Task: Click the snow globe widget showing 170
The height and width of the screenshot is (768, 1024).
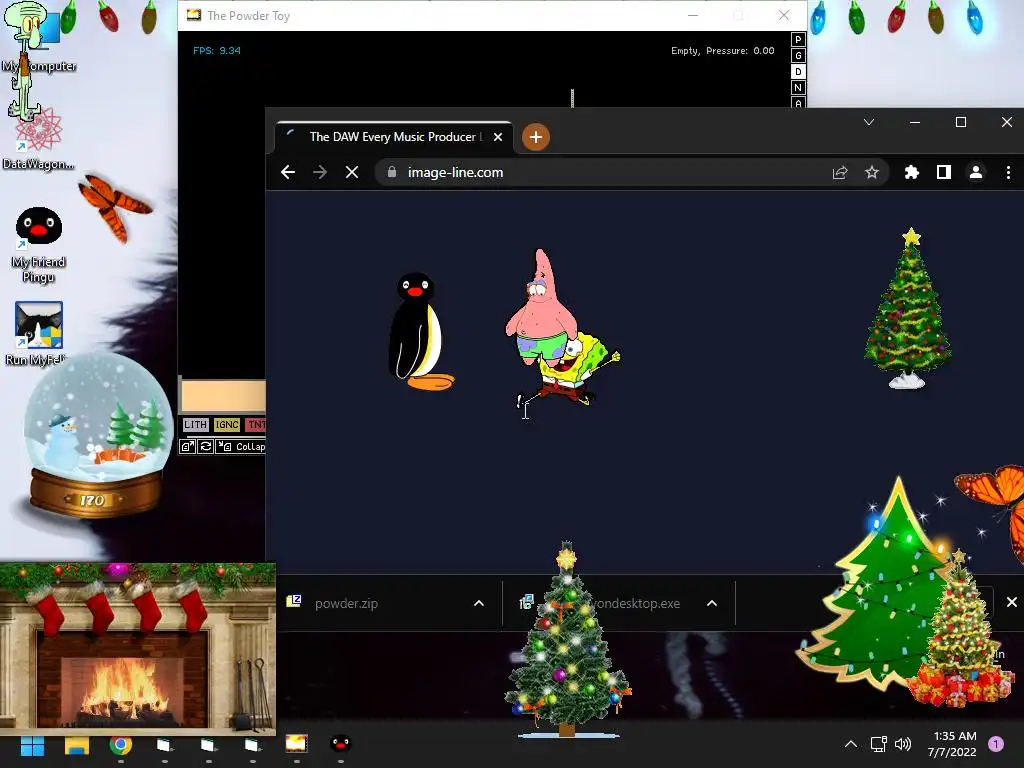Action: click(97, 434)
